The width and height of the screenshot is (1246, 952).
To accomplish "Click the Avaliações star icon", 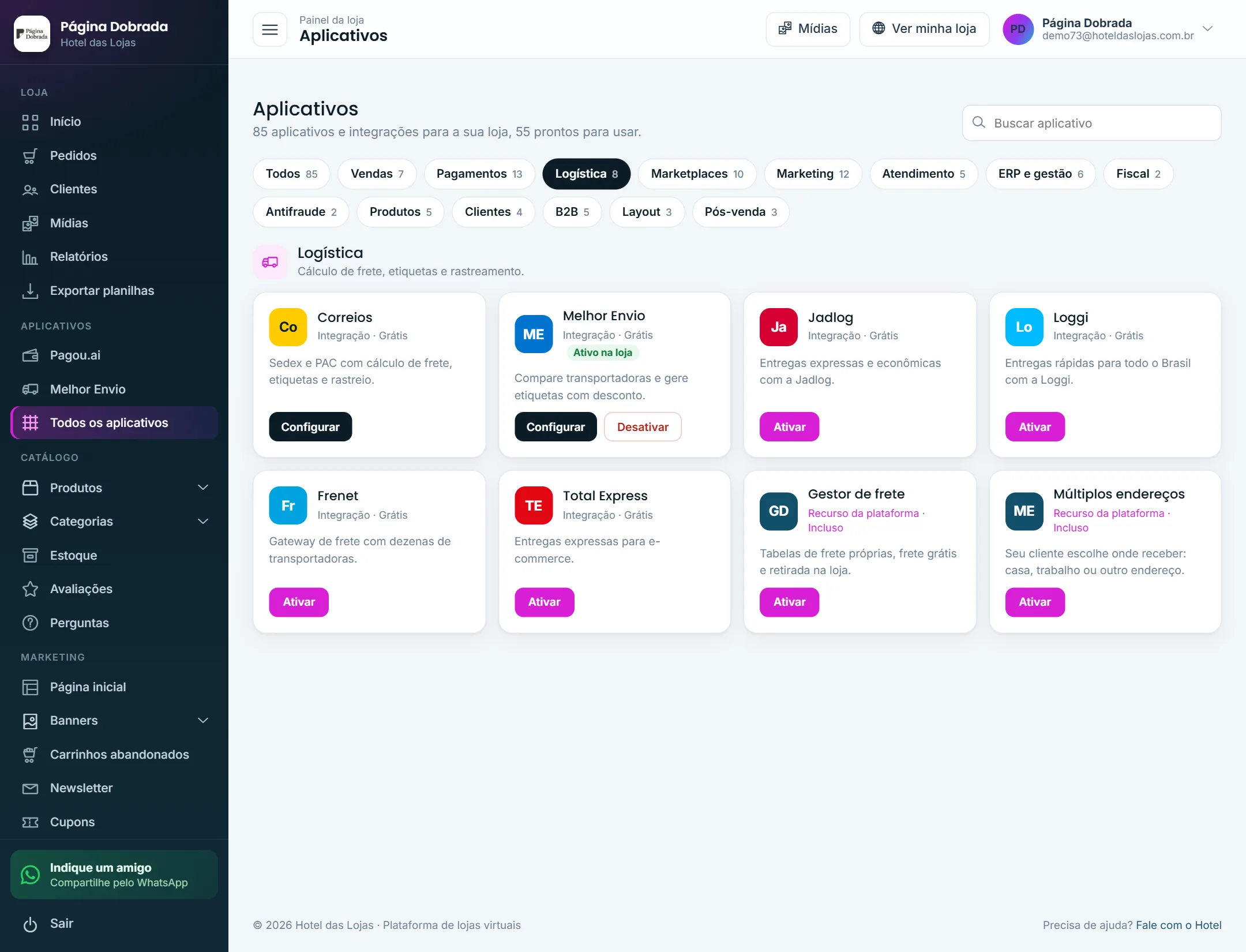I will 30,589.
